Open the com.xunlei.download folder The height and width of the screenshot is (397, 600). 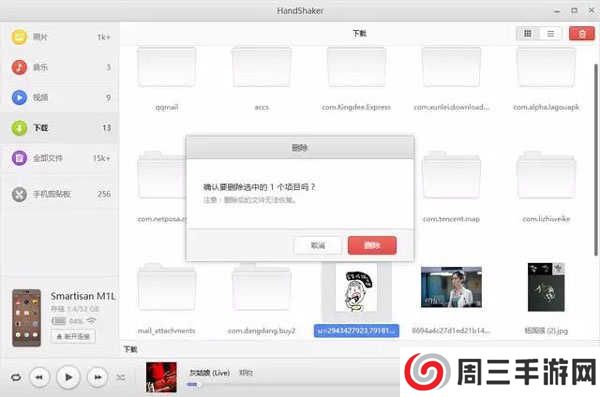[451, 67]
